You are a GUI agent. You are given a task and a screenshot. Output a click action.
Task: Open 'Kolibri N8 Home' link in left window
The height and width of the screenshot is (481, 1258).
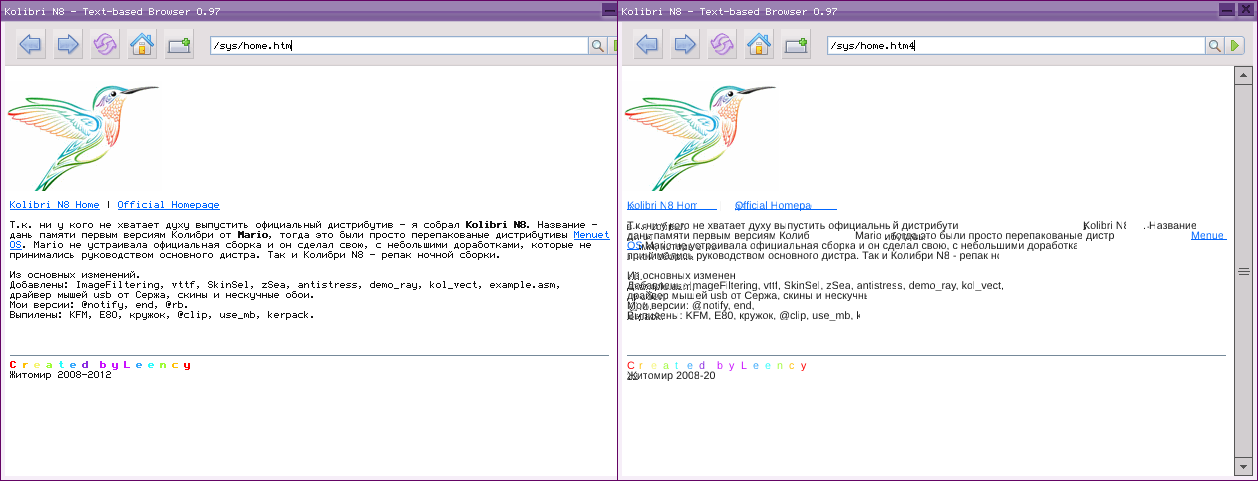click(54, 205)
